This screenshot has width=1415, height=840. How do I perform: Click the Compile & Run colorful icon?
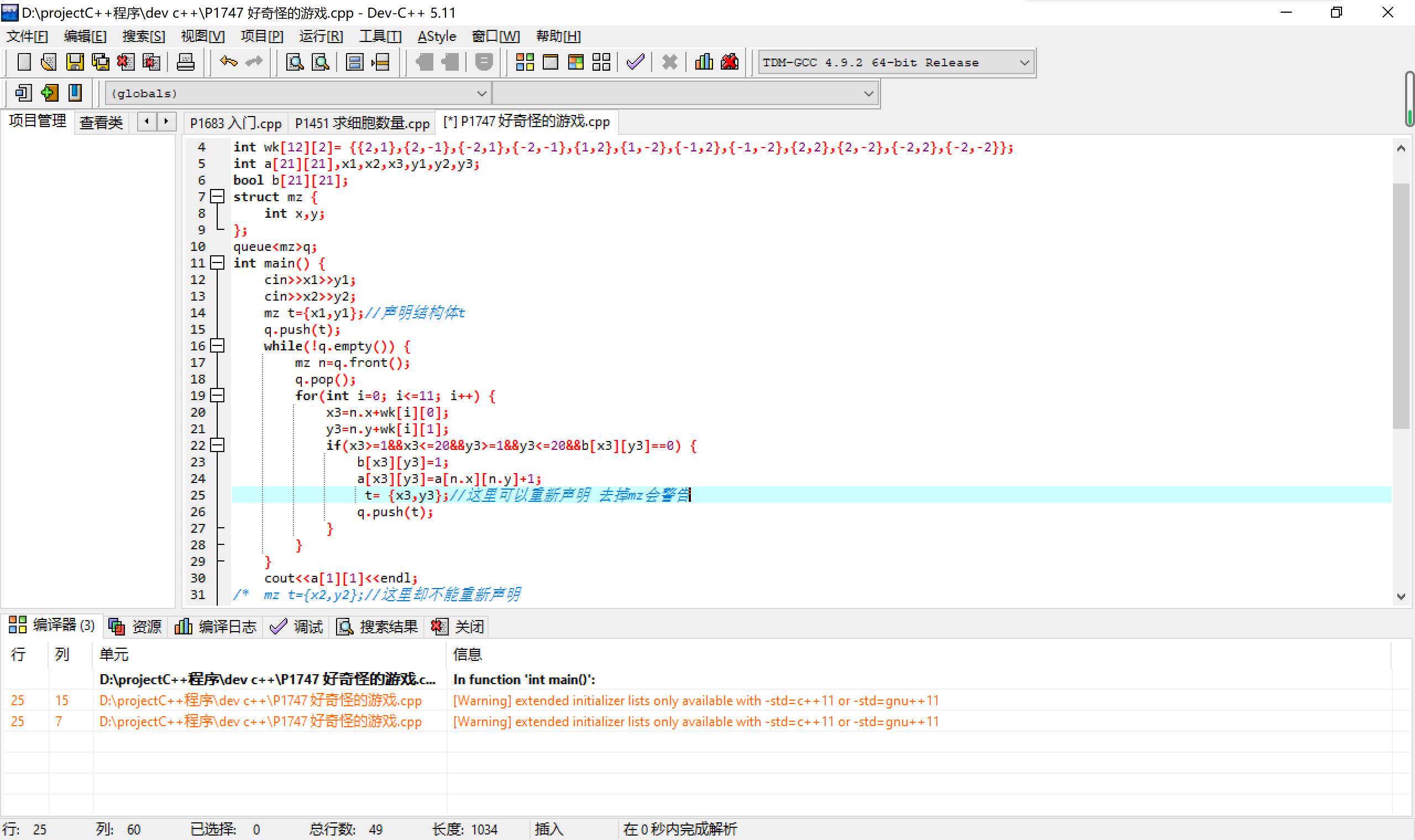point(575,62)
